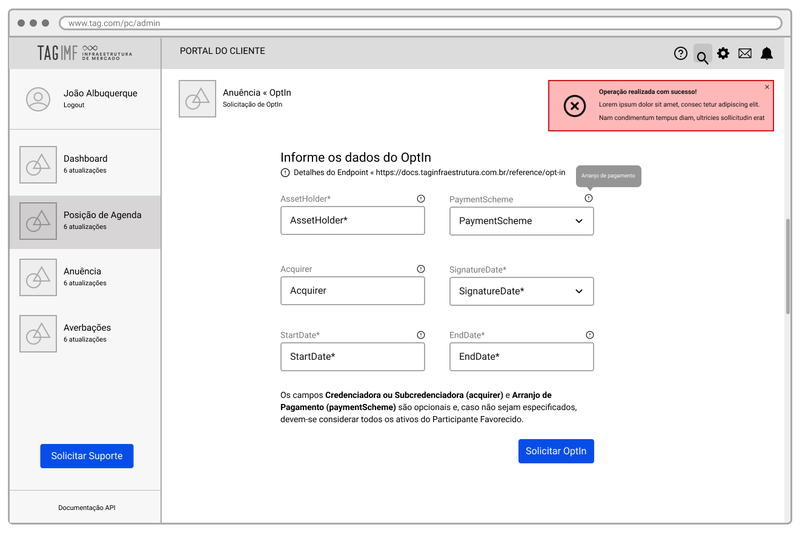This screenshot has width=800, height=533.
Task: Click the StartDate input field
Action: pos(353,357)
